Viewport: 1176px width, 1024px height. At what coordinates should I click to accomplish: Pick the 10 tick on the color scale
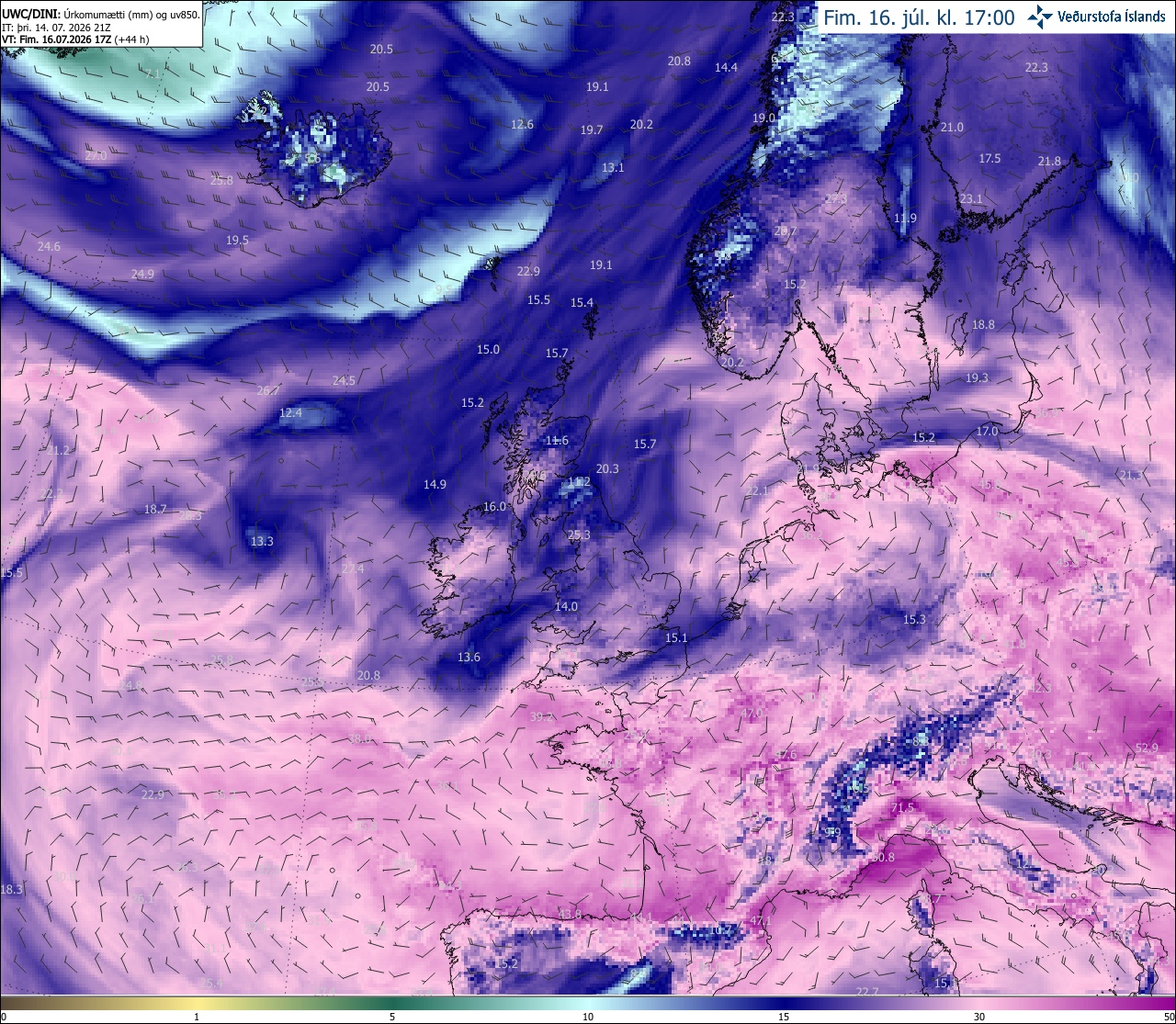coord(588,1017)
